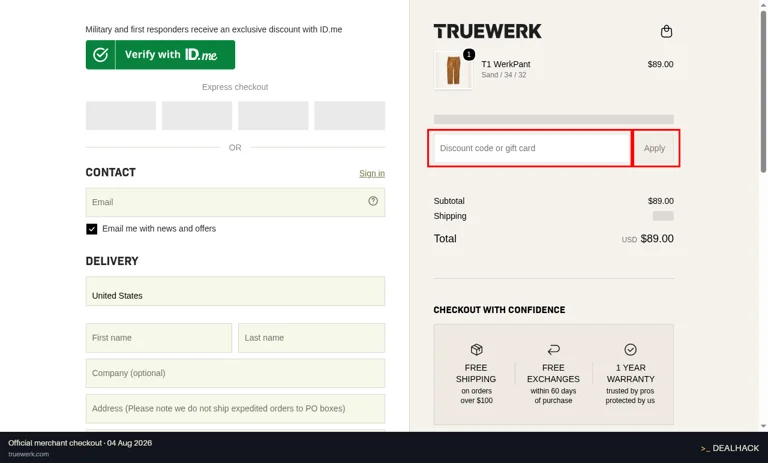Open the United States country dropdown
768x463 pixels.
coord(235,291)
